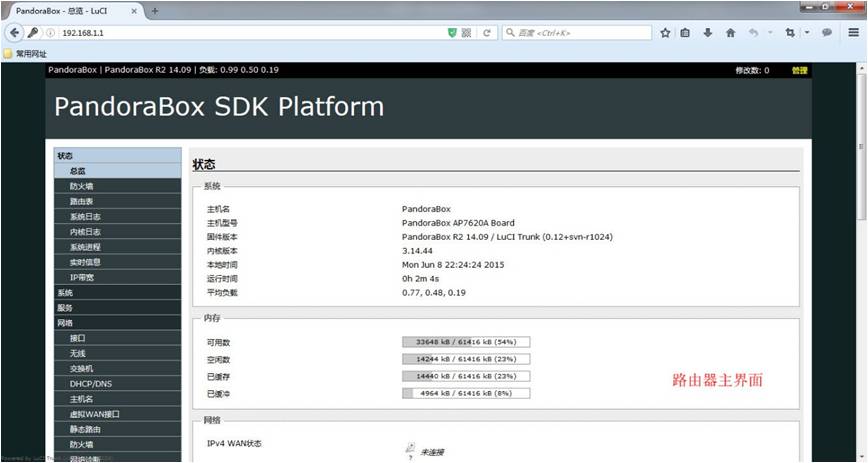868x463 pixels.
Task: Click local time Mon Jun 8 22:24:24 2015
Action: (453, 265)
